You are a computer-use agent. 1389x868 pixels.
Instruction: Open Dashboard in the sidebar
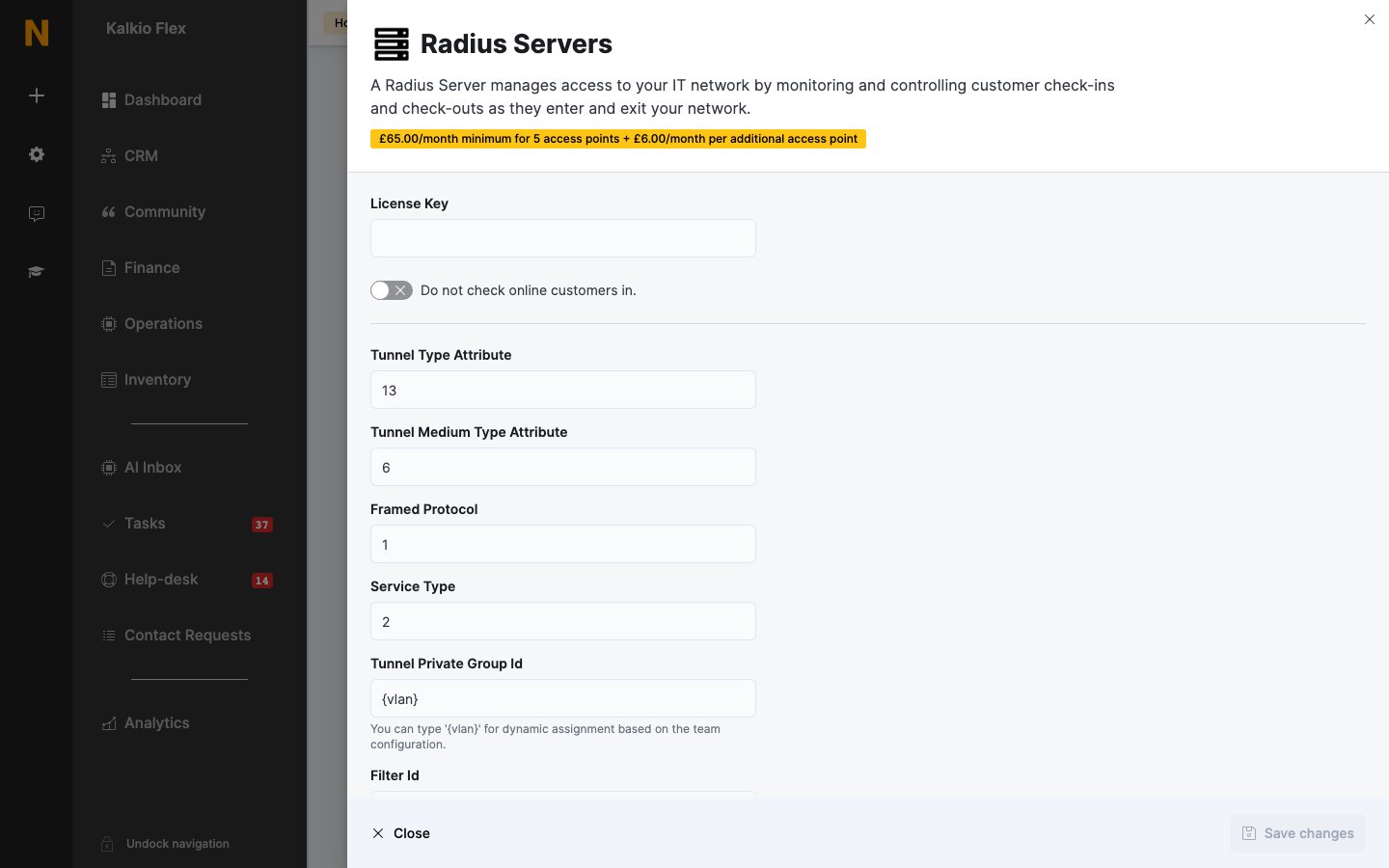(x=151, y=100)
